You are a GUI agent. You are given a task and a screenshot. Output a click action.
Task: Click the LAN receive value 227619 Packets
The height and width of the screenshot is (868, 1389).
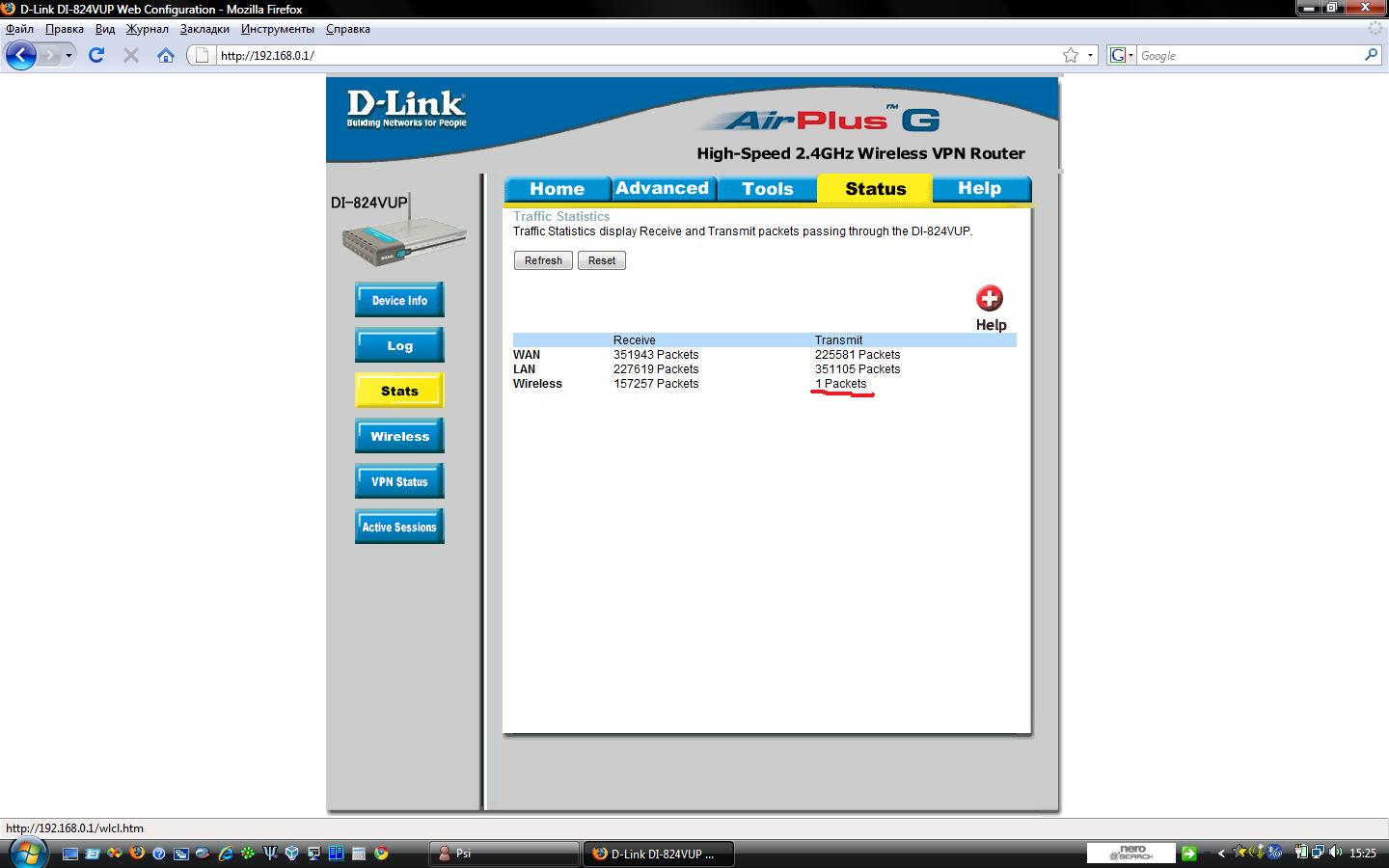(x=656, y=369)
